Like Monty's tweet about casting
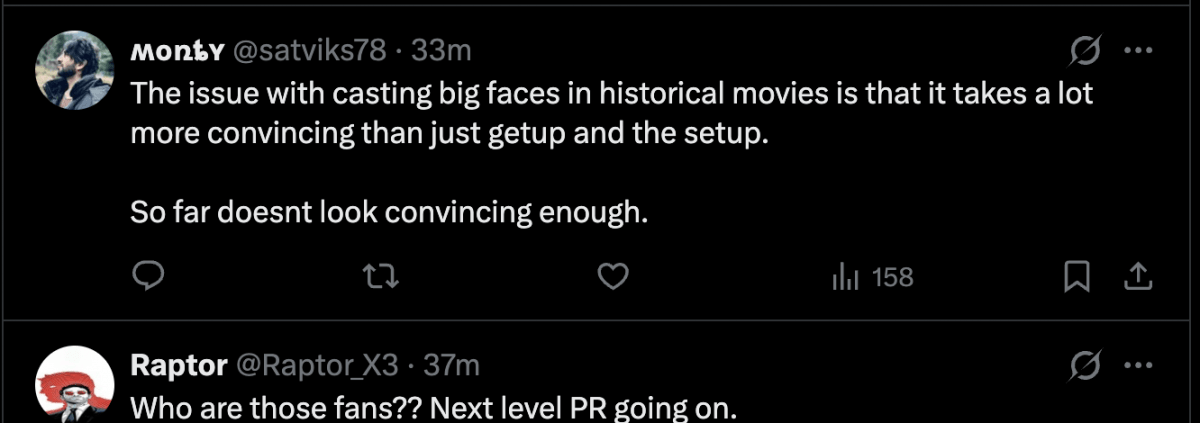Image resolution: width=1200 pixels, height=423 pixels. pos(611,277)
